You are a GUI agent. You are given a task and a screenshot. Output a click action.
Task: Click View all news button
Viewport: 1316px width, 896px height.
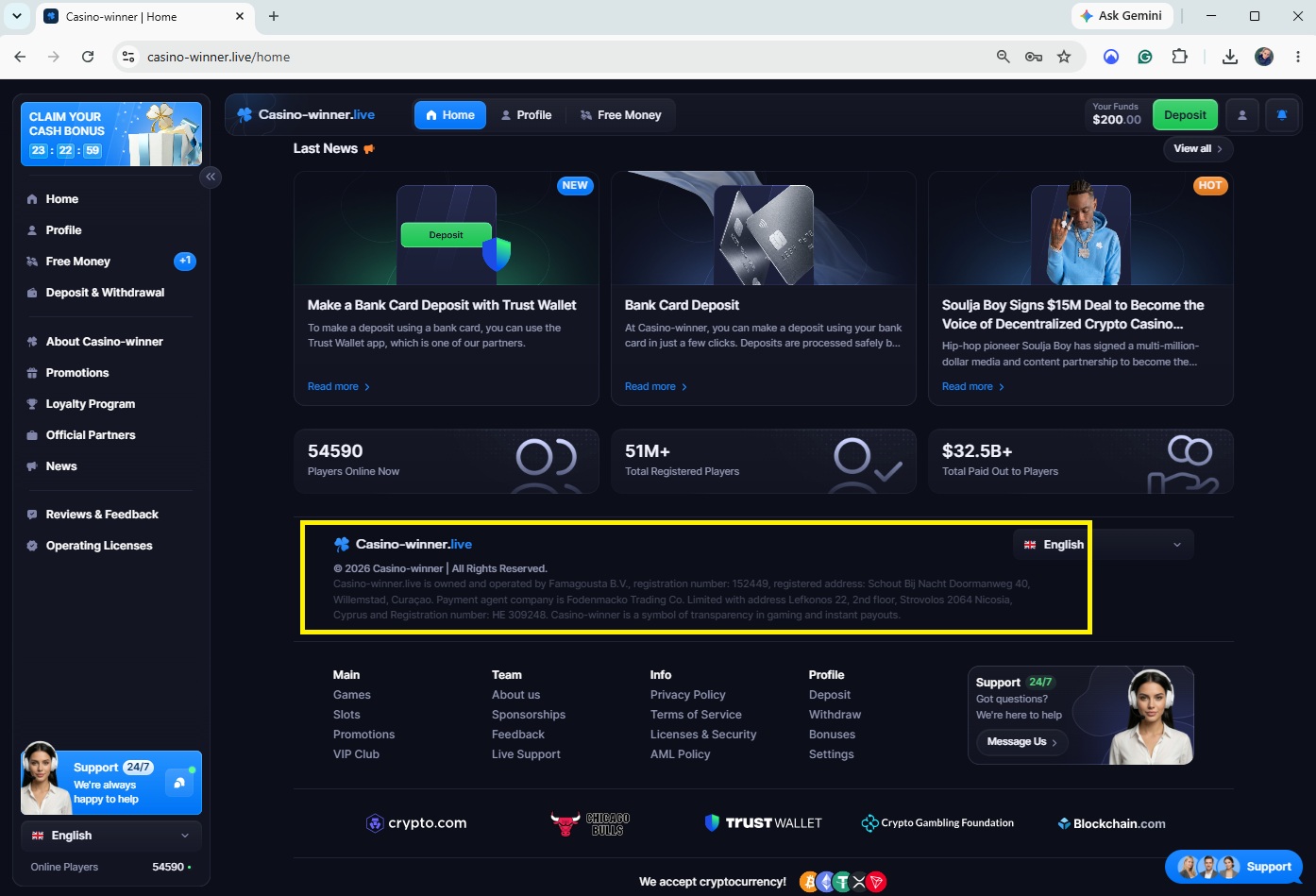[x=1198, y=149]
